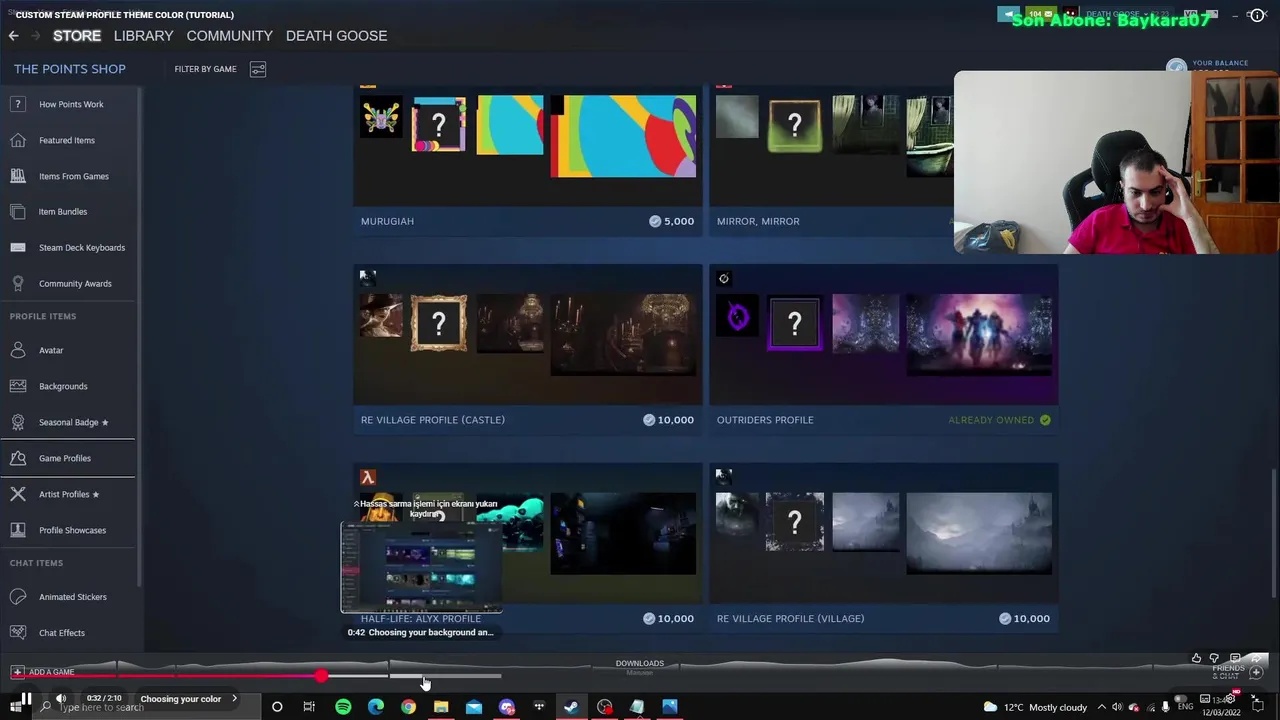The width and height of the screenshot is (1280, 720).
Task: Open RE Village Profile (Castle) card
Action: tap(528, 350)
